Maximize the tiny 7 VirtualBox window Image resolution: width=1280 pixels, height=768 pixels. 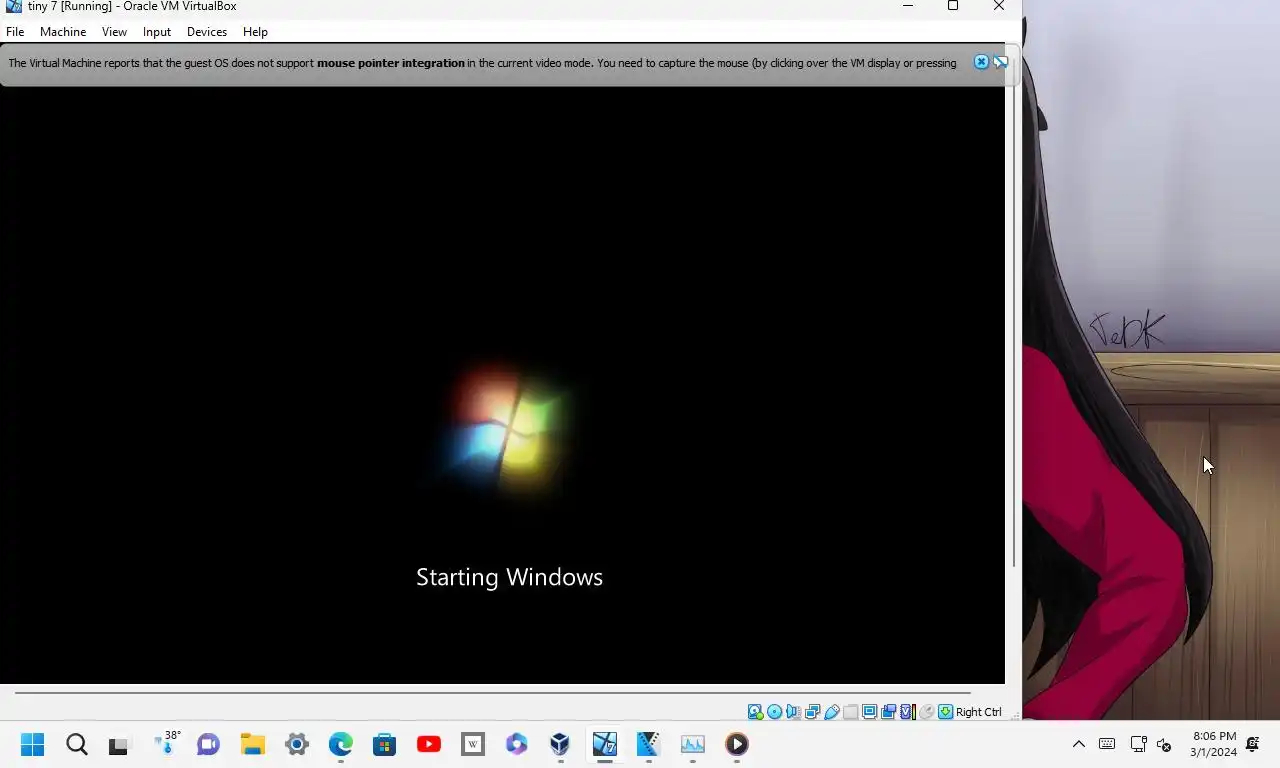point(953,6)
